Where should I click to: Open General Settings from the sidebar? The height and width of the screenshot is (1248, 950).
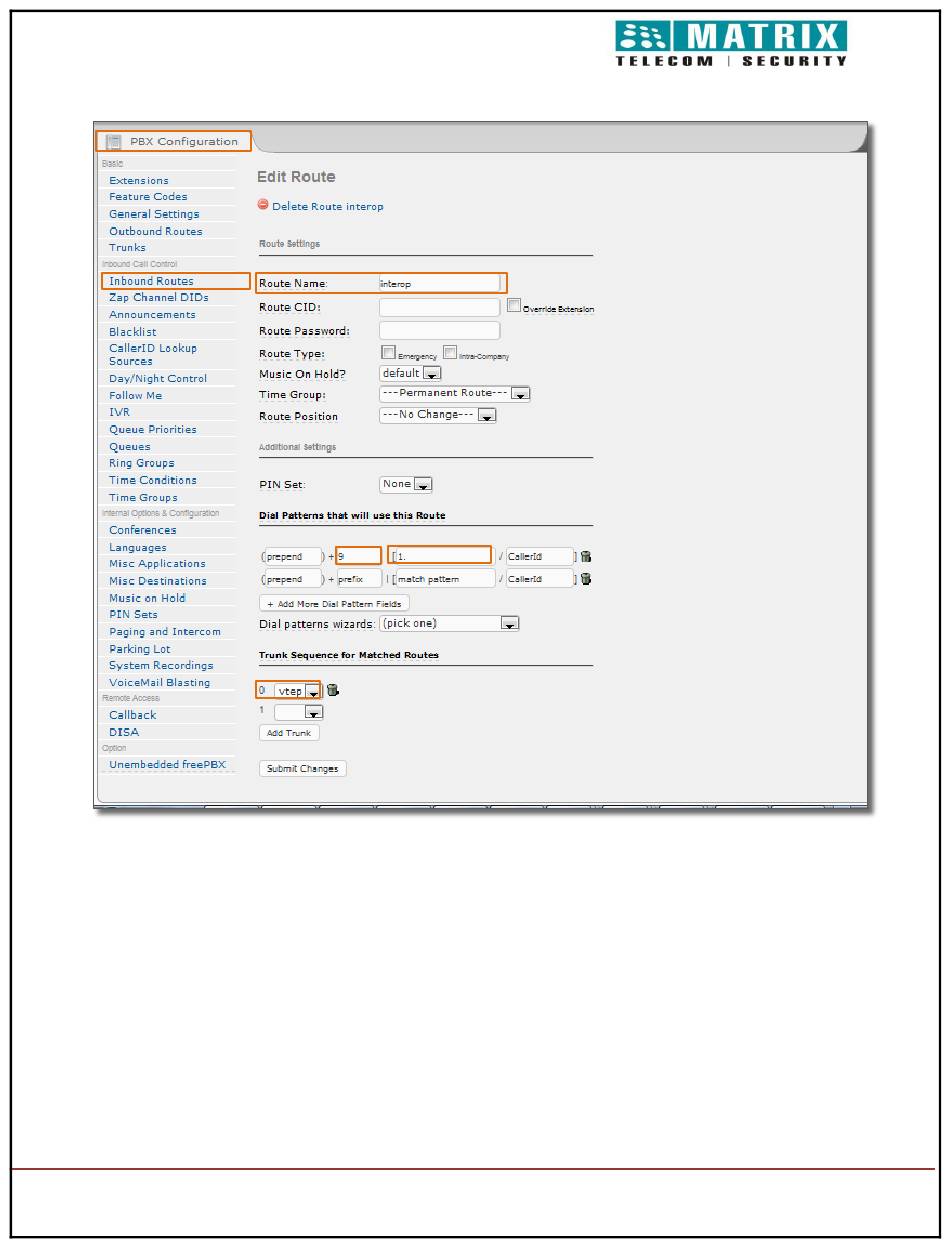coord(154,214)
